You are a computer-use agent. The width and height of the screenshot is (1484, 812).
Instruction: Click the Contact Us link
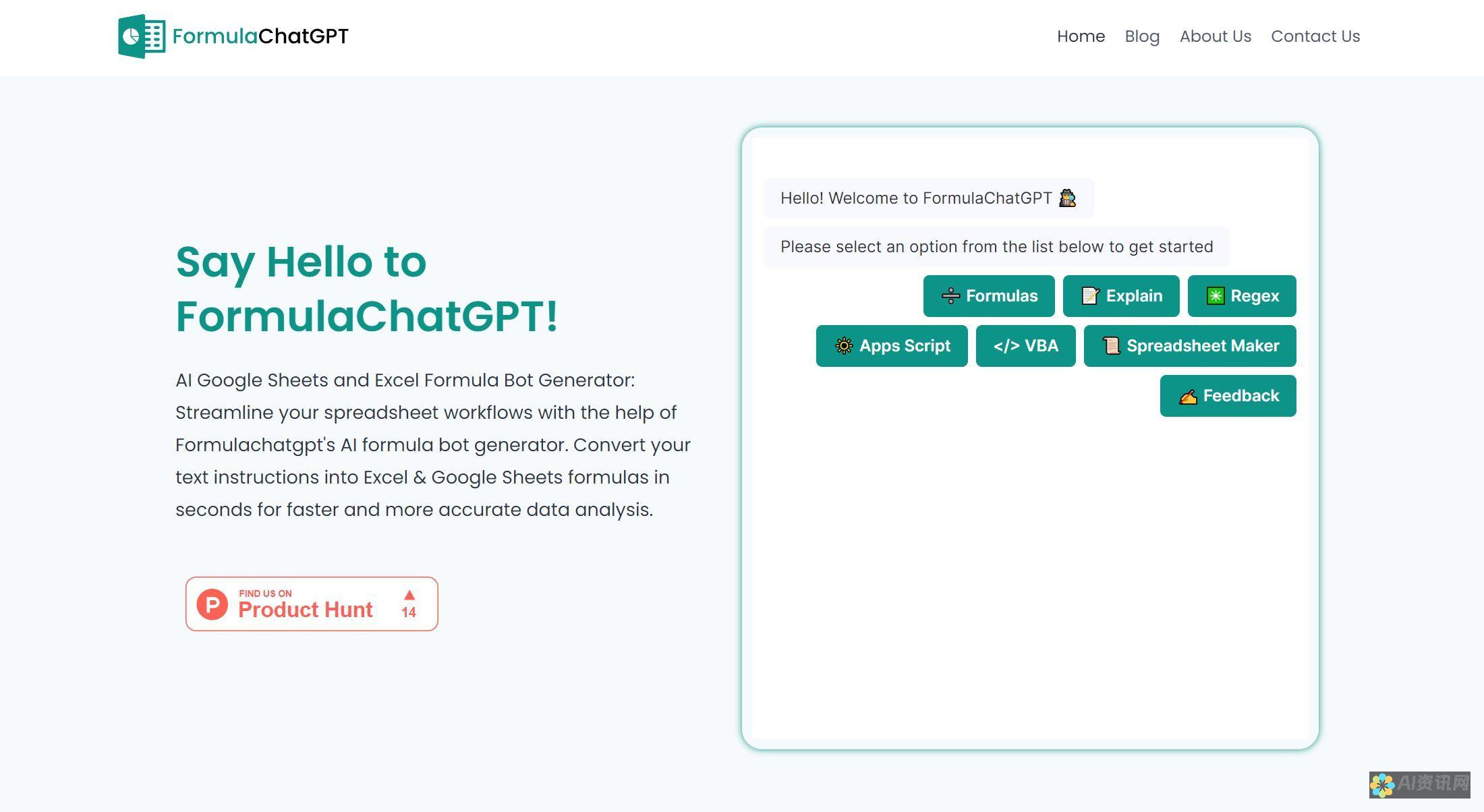click(x=1315, y=36)
